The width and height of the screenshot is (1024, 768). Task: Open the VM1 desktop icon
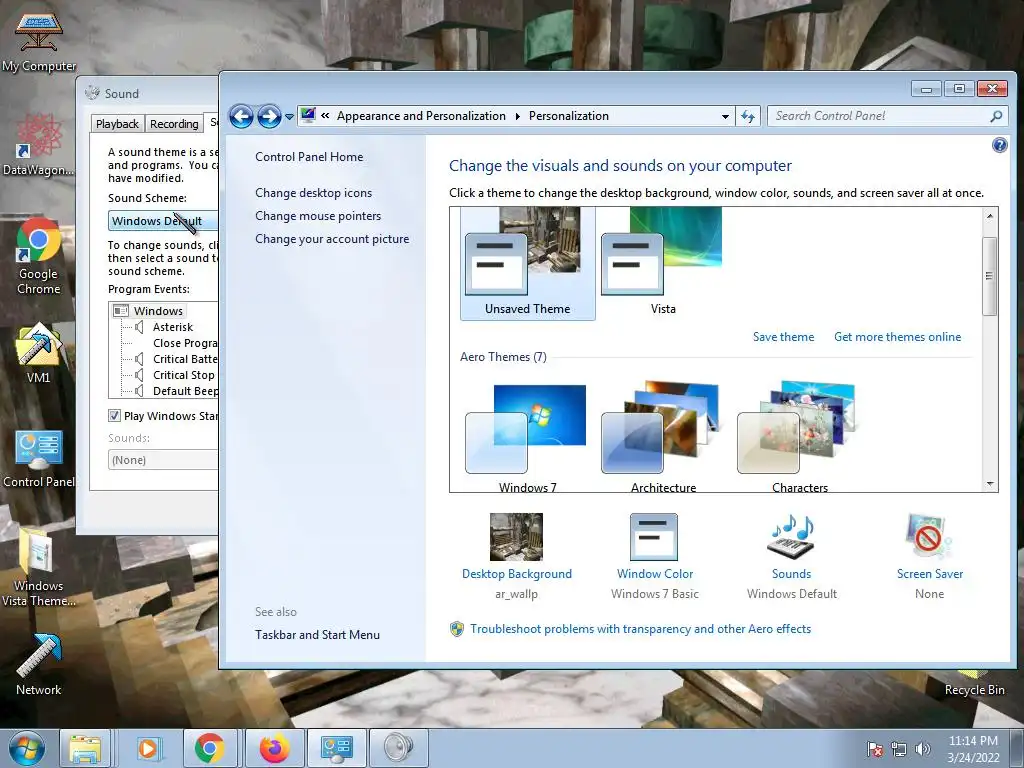click(x=38, y=353)
